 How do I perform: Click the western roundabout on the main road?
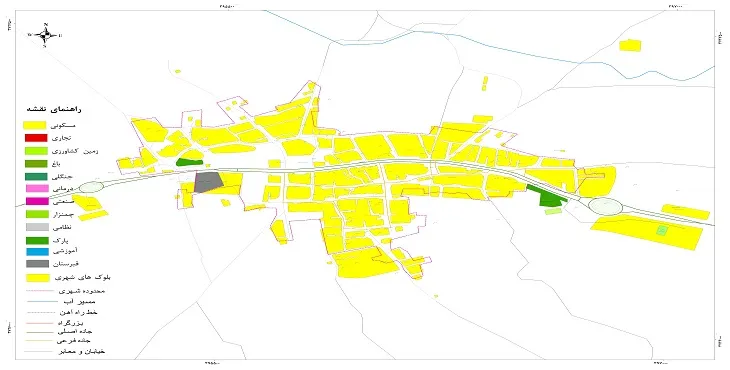click(91, 187)
